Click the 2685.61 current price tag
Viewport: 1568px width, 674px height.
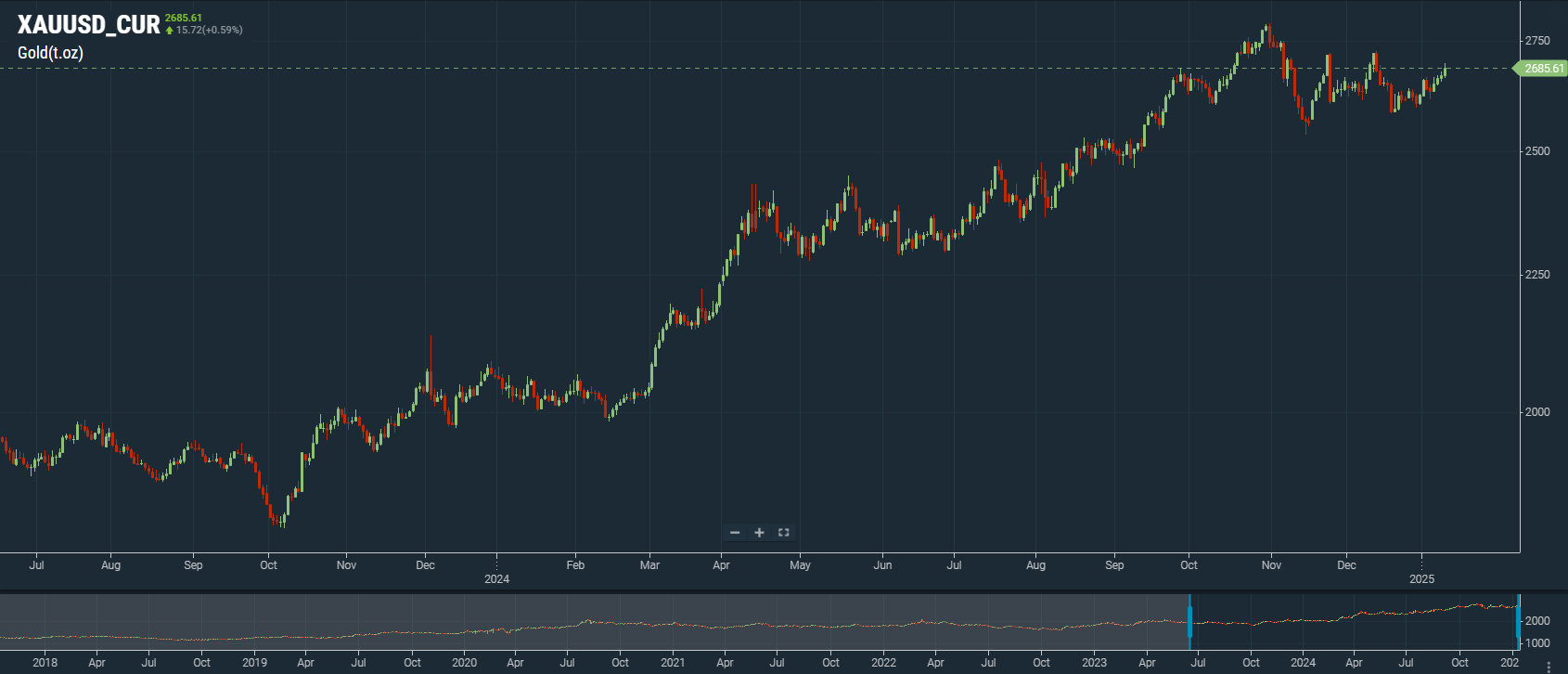(x=1542, y=69)
